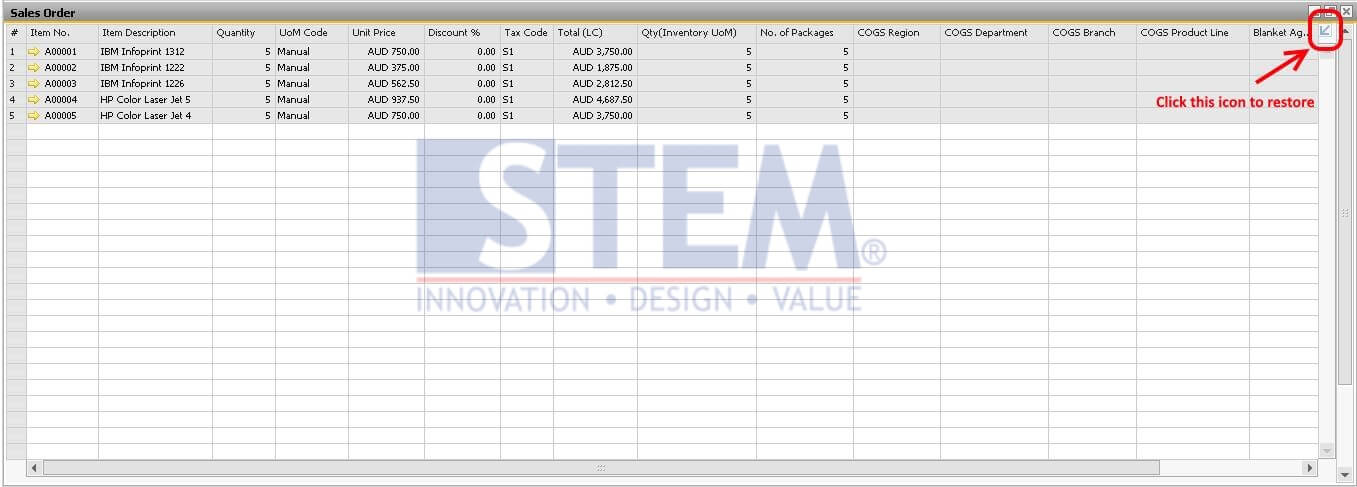Click row number 5 cell
The height and width of the screenshot is (487, 1357).
click(16, 116)
